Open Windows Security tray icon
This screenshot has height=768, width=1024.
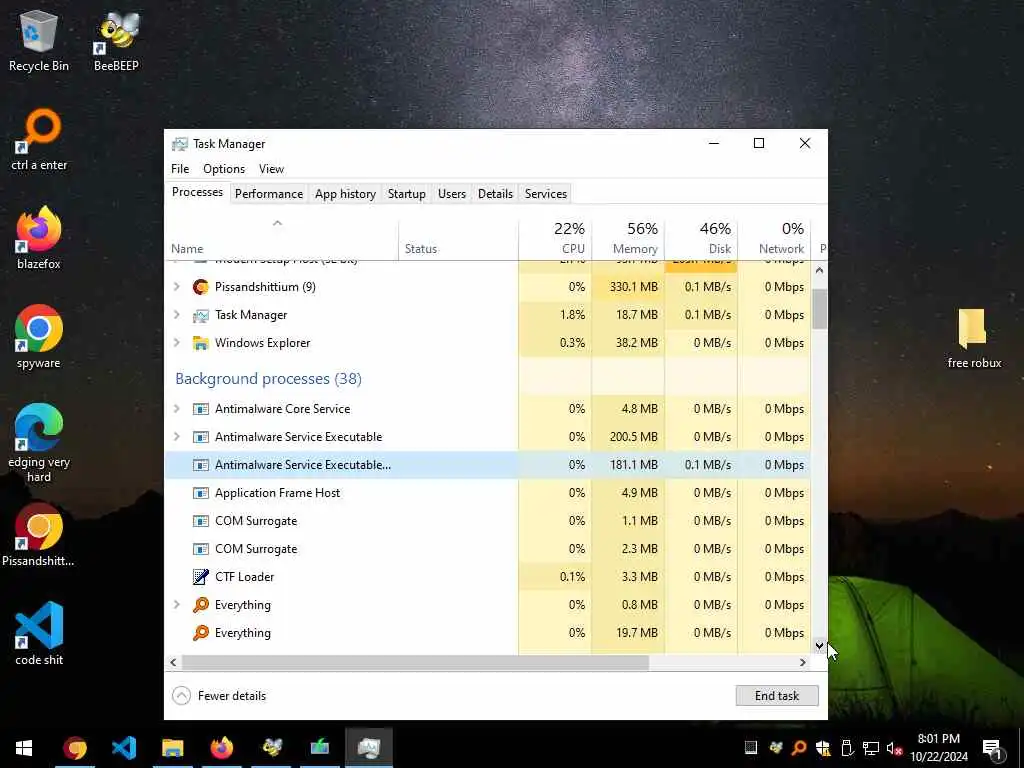click(822, 748)
